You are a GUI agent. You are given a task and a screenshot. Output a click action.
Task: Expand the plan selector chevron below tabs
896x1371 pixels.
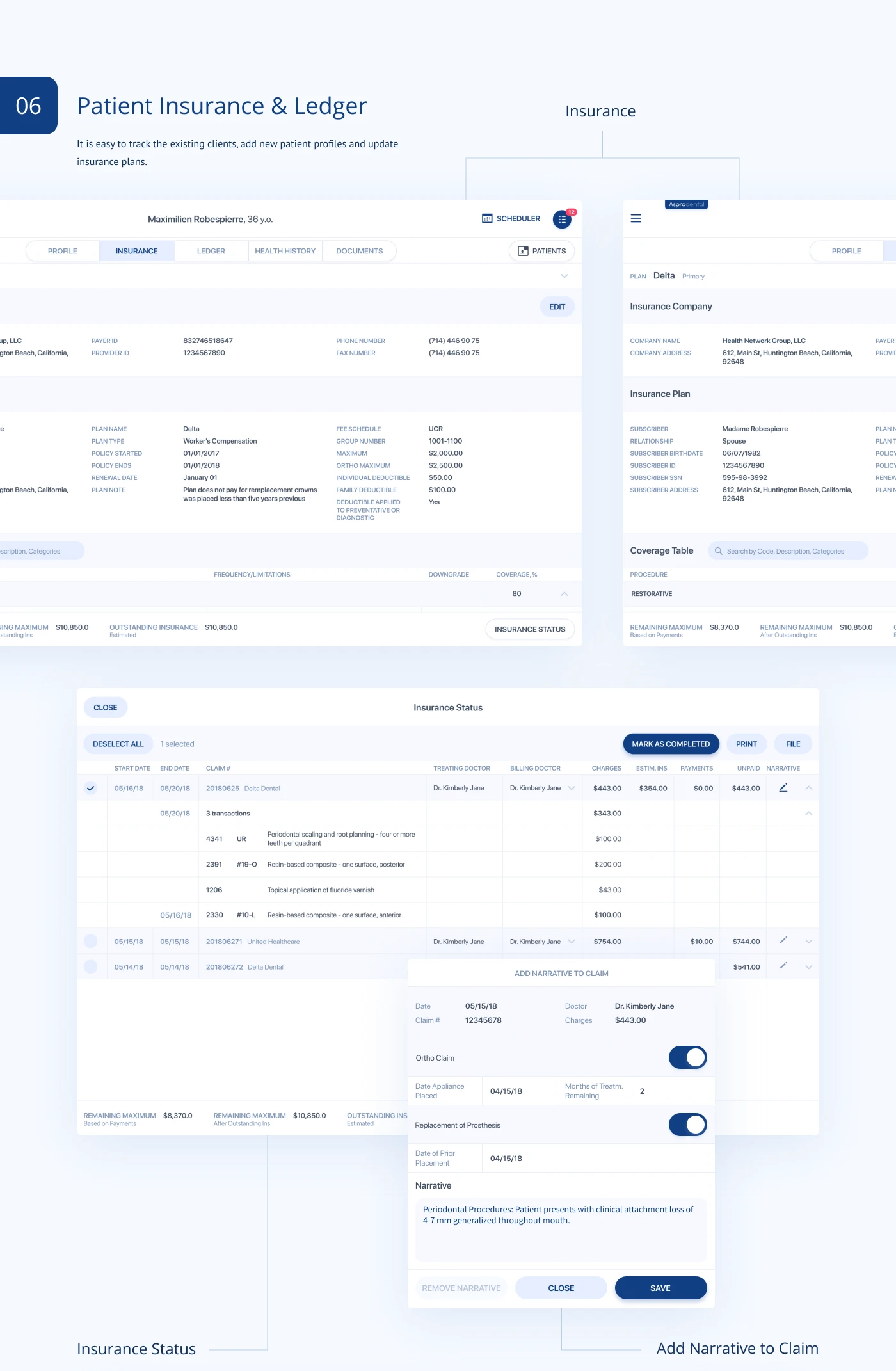coord(564,276)
